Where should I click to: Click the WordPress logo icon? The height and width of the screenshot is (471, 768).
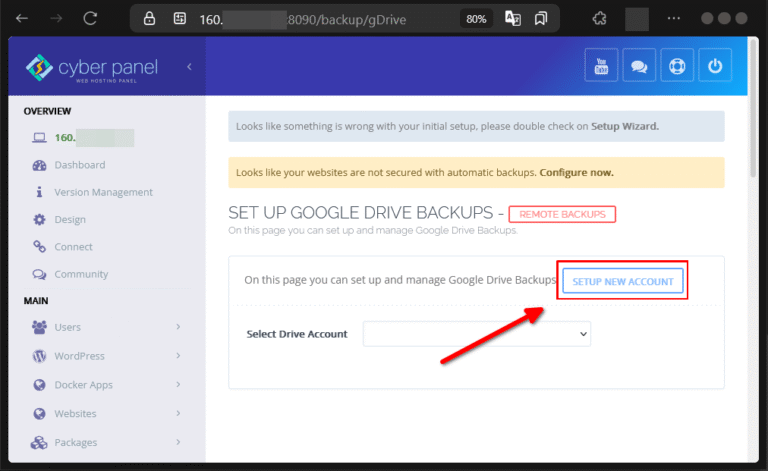[x=39, y=356]
